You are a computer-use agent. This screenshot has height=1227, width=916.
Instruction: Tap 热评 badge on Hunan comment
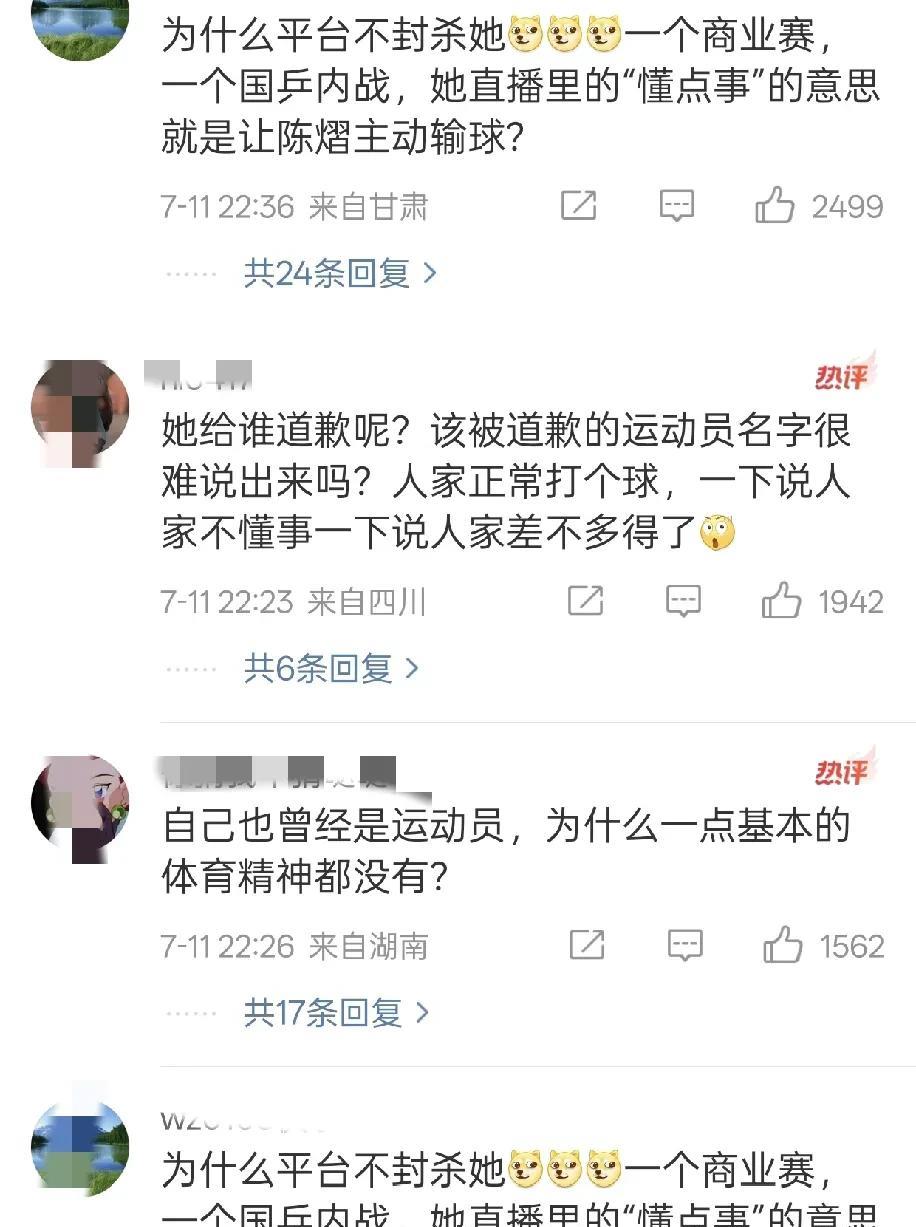[x=843, y=769]
